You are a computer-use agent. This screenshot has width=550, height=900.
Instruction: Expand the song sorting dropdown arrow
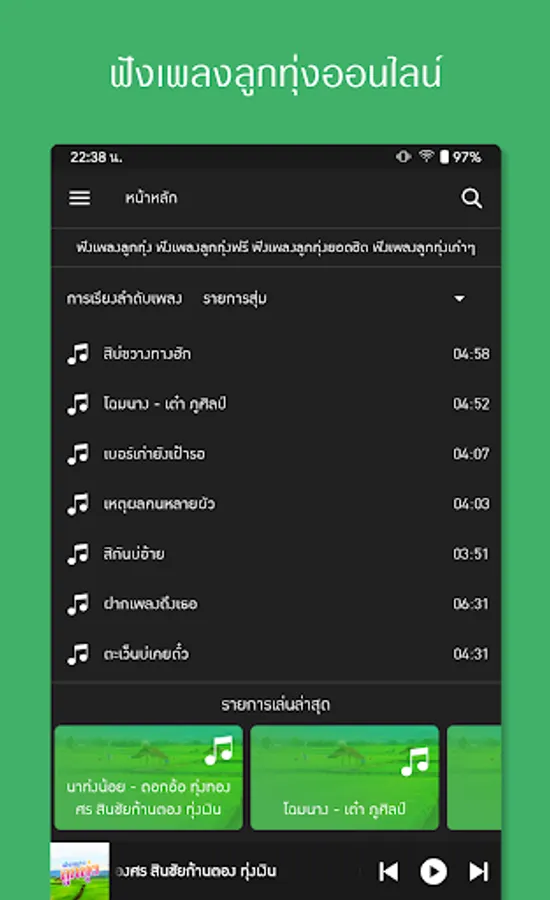tap(459, 298)
